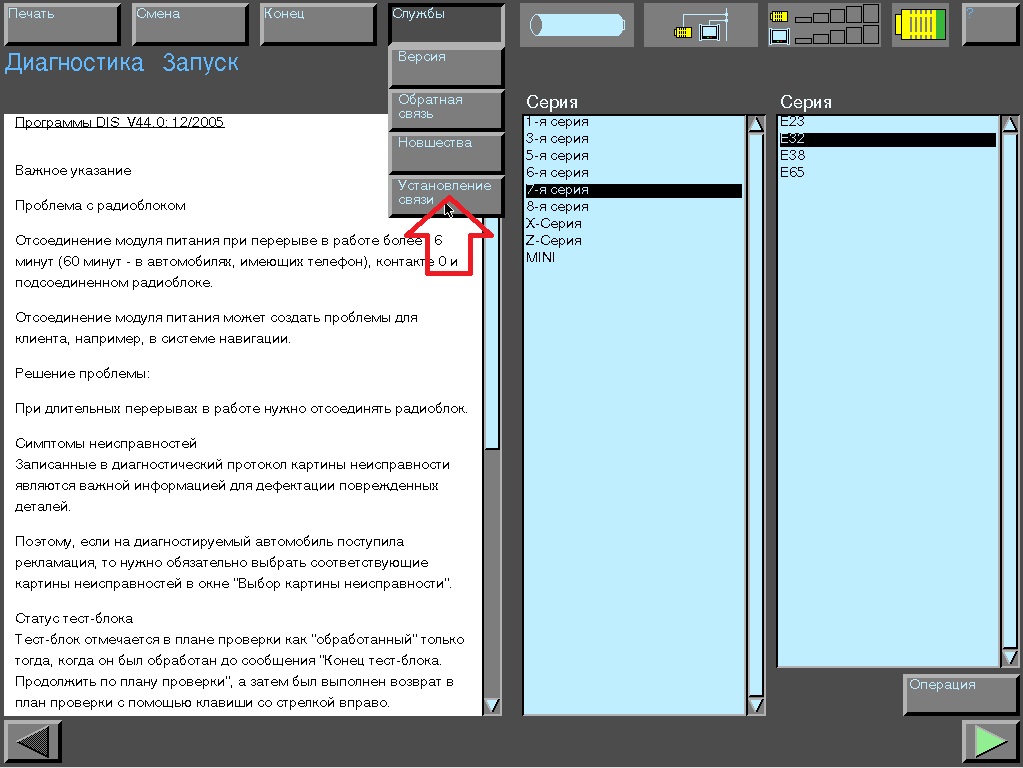
Task: Select Установление связи from Службы menu
Action: (446, 194)
